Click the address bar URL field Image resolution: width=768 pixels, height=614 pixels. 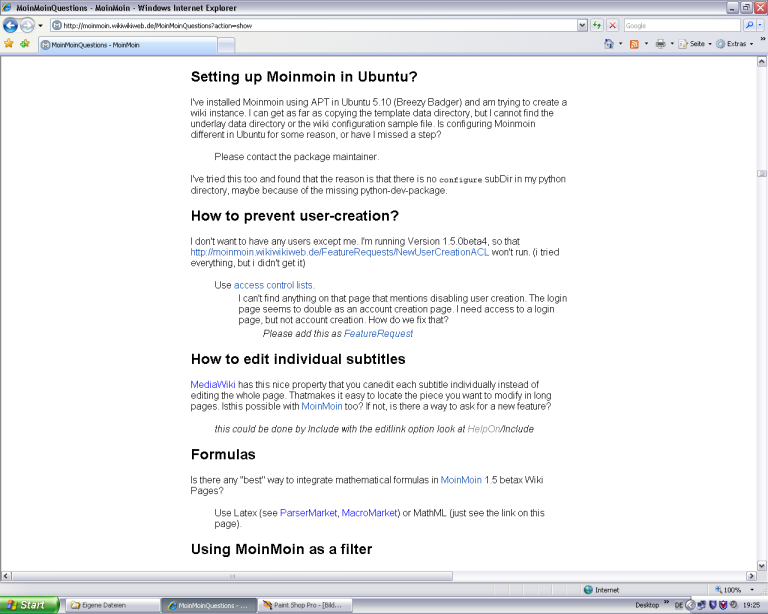click(x=313, y=25)
